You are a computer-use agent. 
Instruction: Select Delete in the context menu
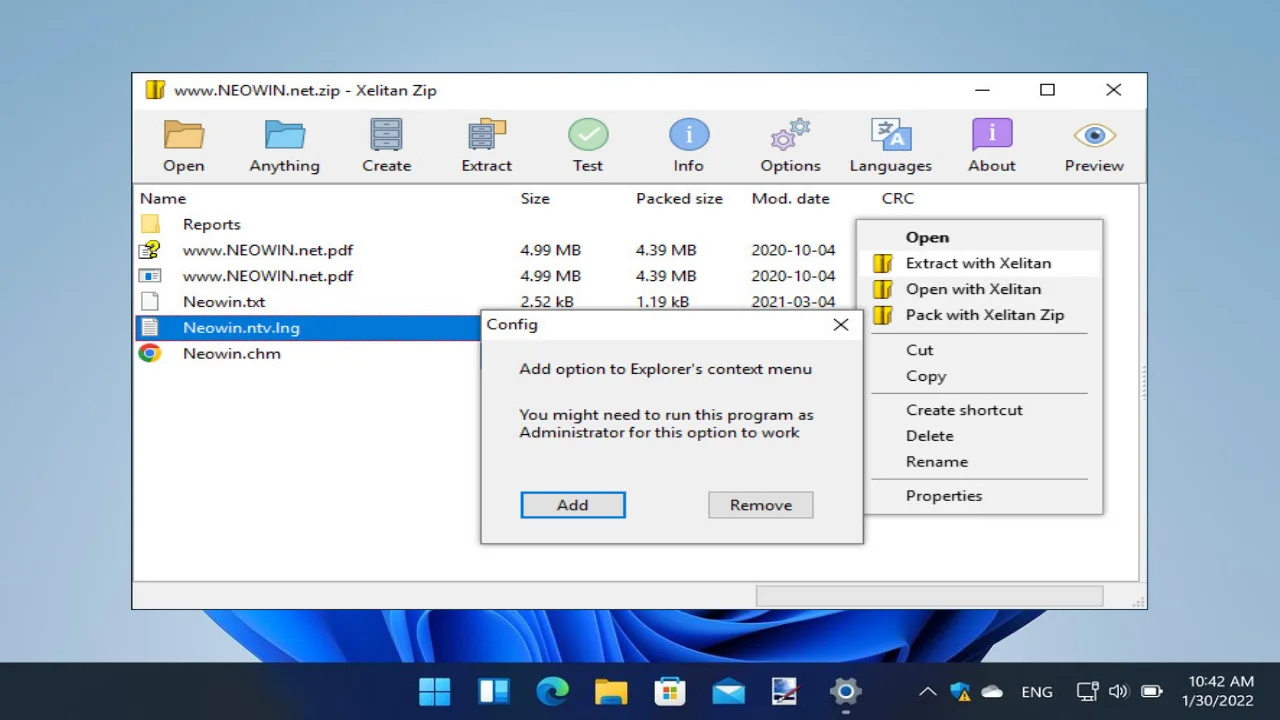point(929,436)
